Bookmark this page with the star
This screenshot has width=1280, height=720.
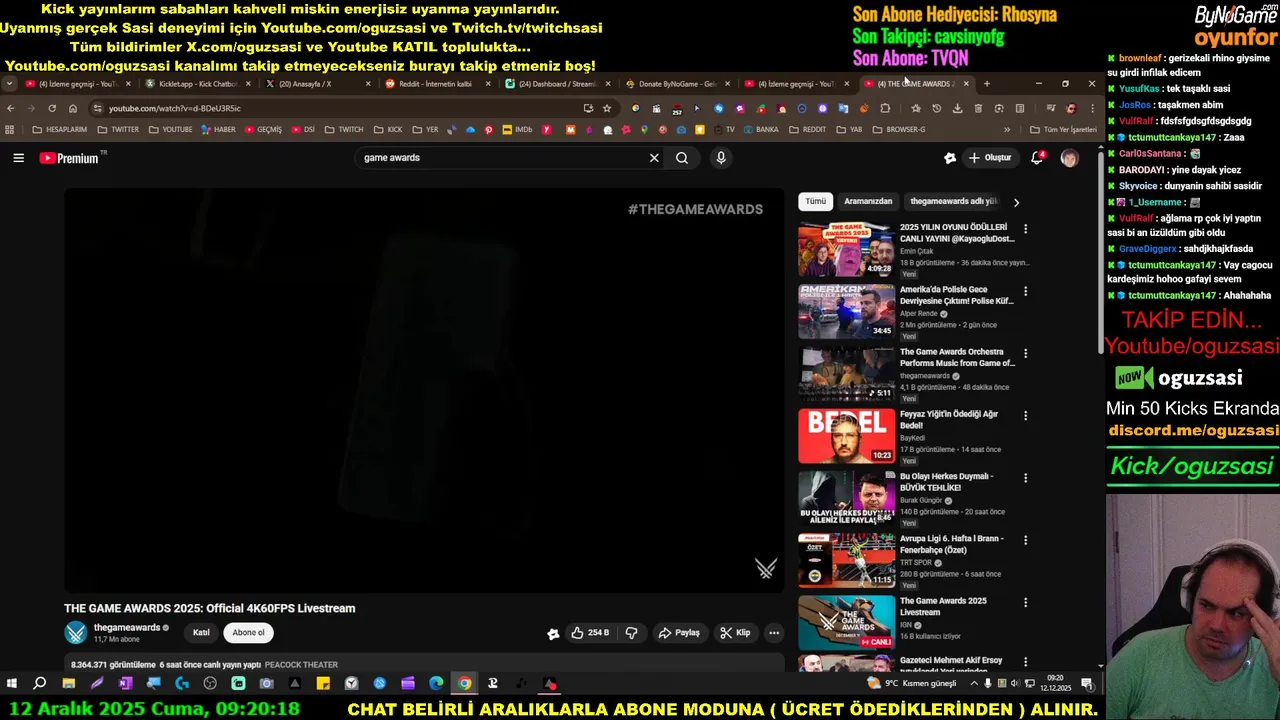[x=607, y=108]
